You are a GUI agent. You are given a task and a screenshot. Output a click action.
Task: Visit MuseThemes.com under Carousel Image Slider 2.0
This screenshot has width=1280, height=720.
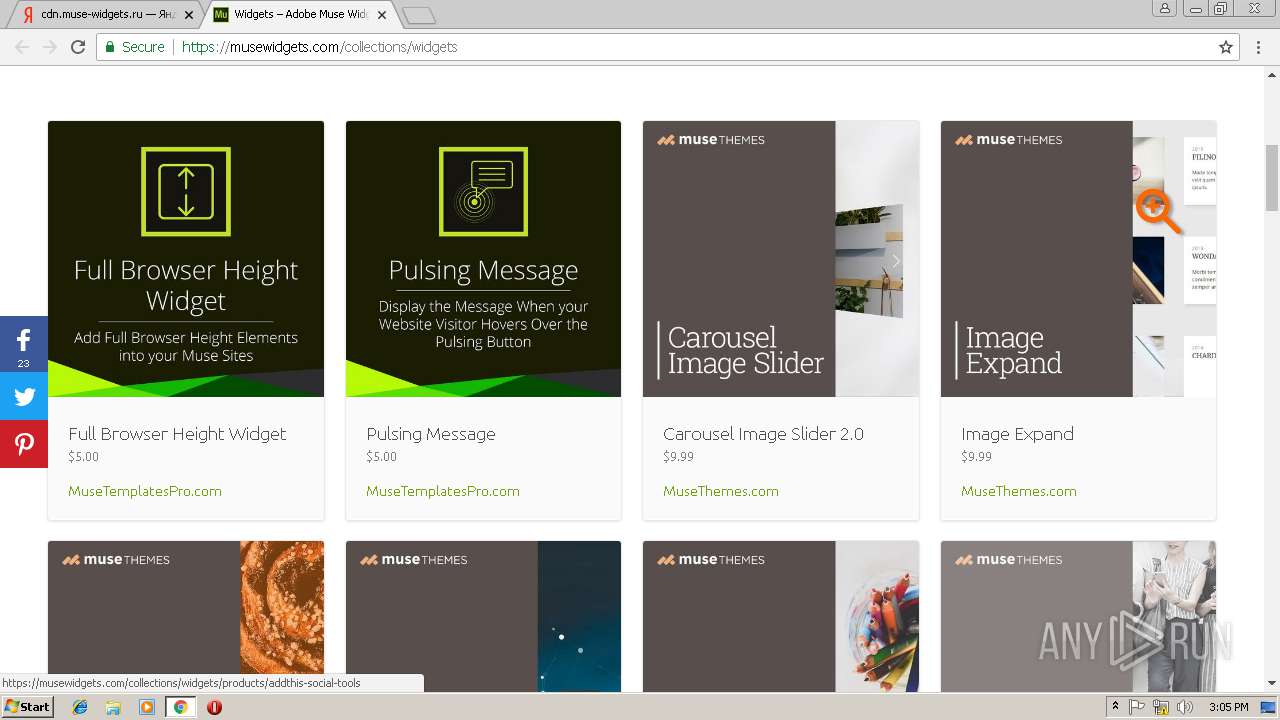coord(721,491)
